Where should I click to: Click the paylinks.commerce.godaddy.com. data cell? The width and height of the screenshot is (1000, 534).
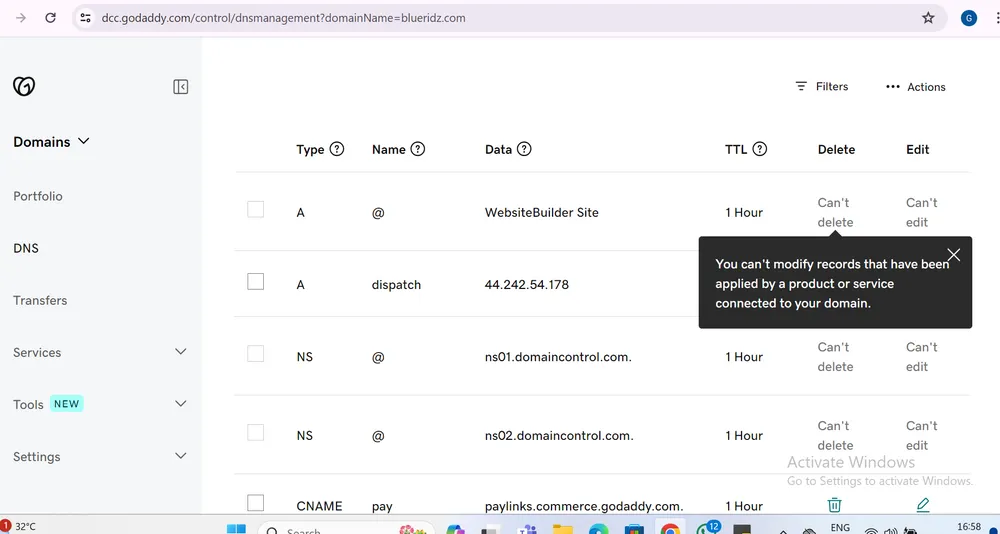(x=584, y=506)
